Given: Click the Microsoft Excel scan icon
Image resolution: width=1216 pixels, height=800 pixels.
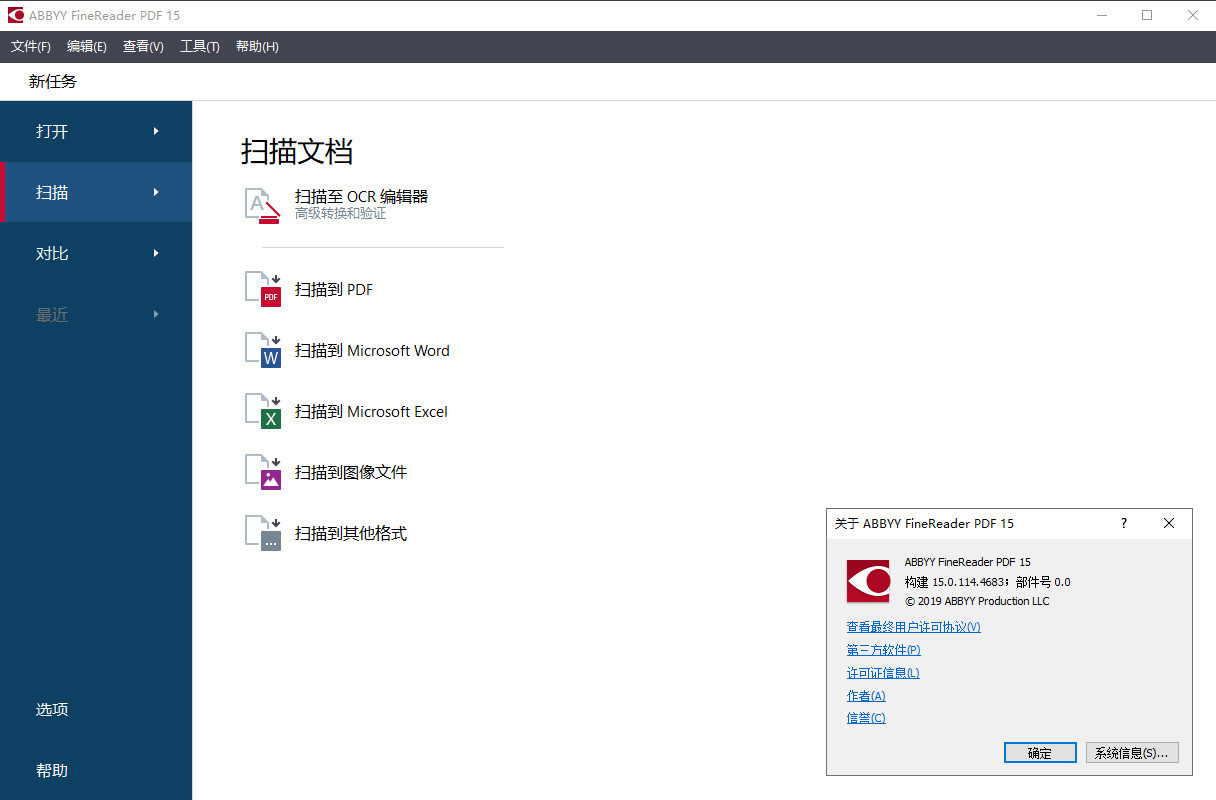Looking at the screenshot, I should pyautogui.click(x=263, y=411).
